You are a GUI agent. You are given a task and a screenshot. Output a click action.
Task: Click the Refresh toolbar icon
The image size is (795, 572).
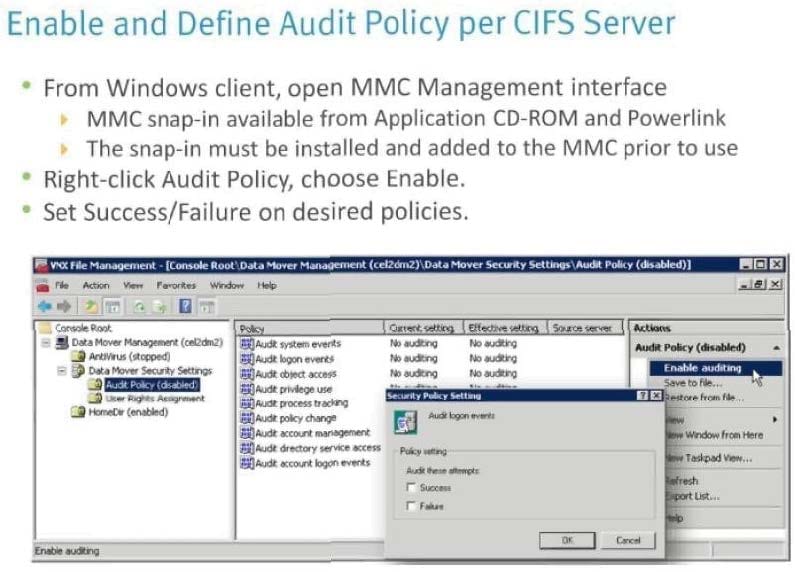pos(136,306)
